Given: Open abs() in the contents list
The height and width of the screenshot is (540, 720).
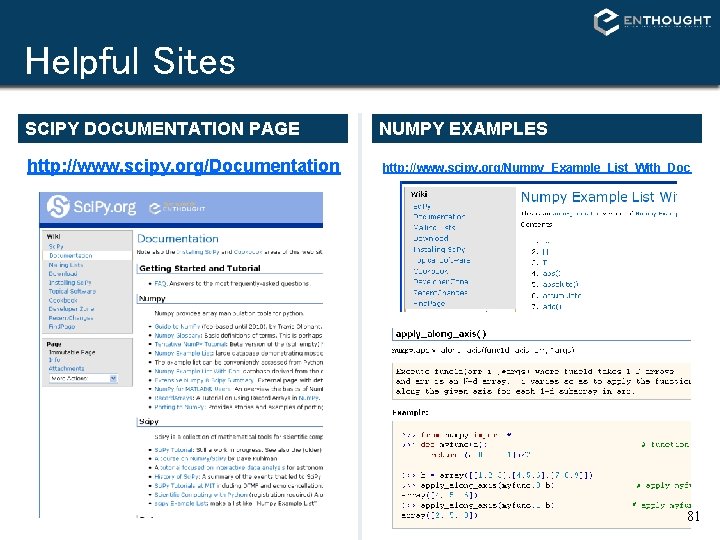Looking at the screenshot, I should pos(551,273).
